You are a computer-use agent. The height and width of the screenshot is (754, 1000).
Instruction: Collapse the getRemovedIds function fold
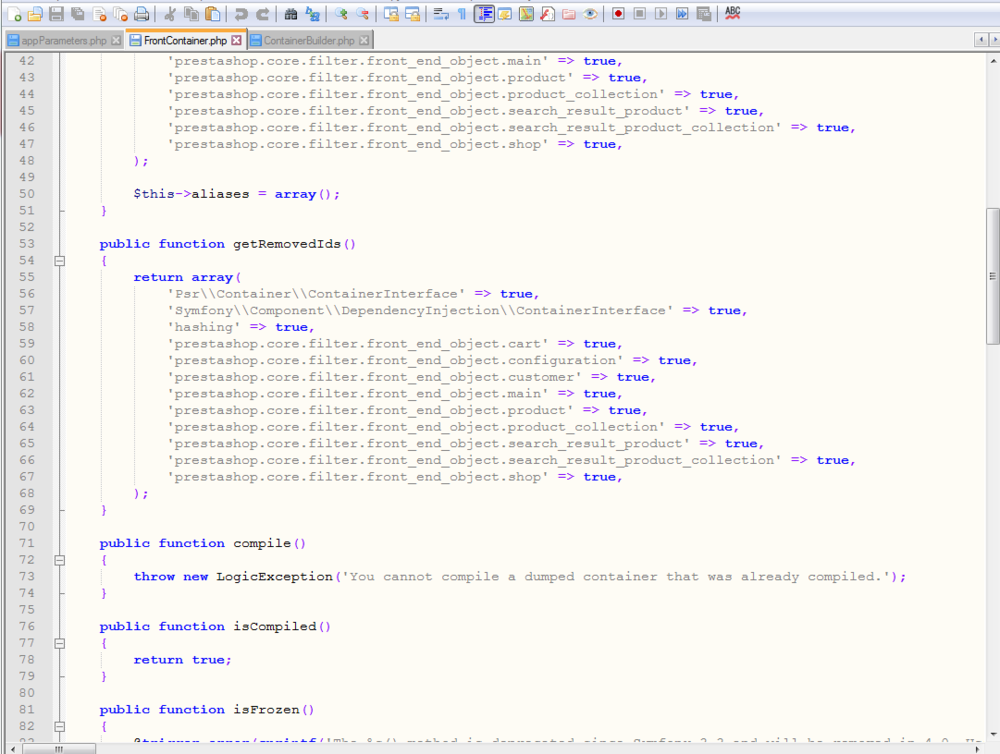[x=59, y=260]
